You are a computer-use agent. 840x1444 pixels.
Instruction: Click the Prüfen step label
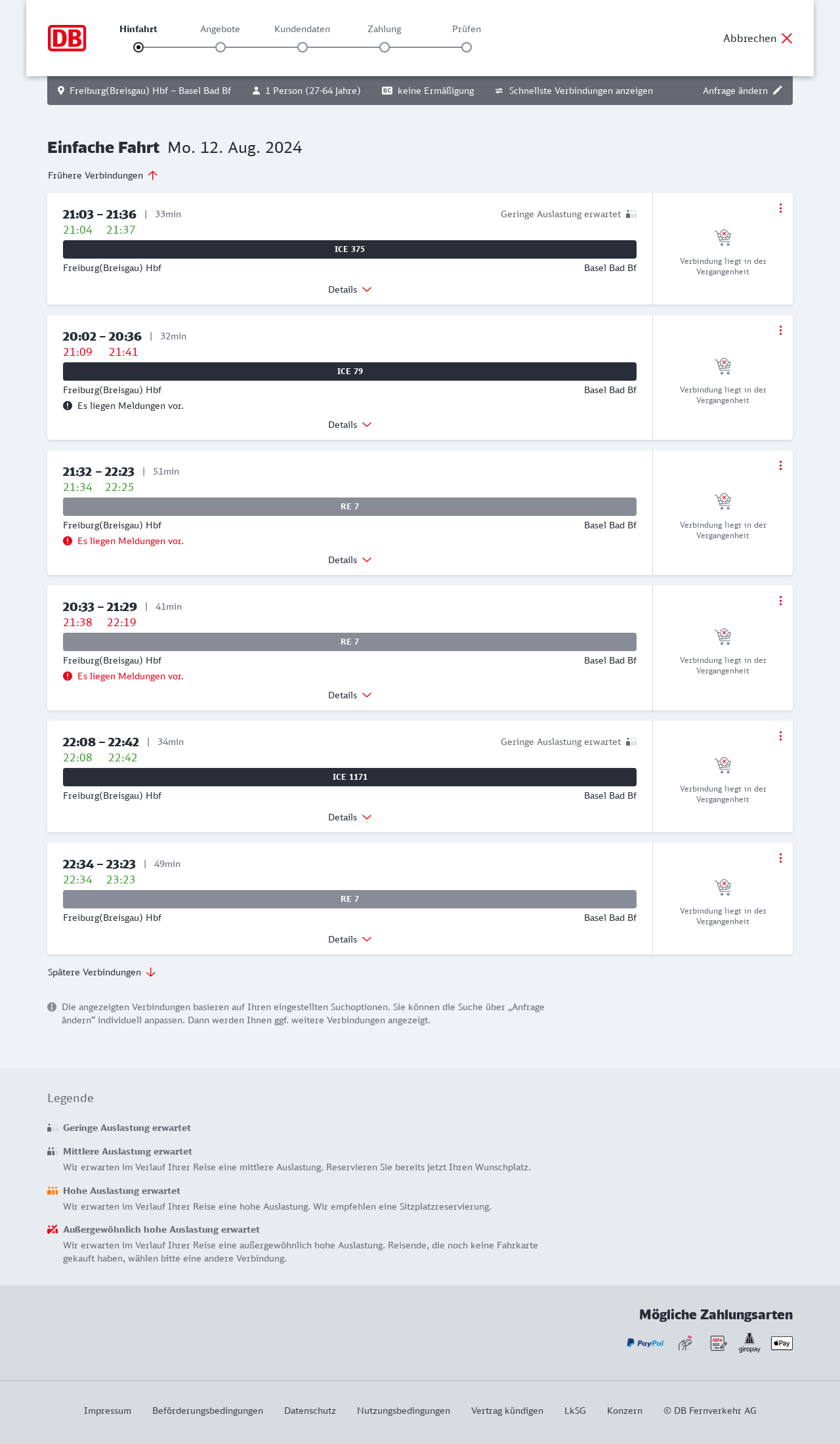pos(467,29)
